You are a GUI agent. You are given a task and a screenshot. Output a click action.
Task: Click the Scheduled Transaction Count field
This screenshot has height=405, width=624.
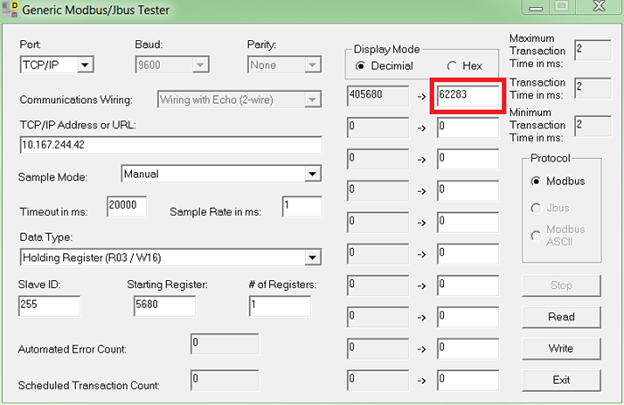click(224, 380)
